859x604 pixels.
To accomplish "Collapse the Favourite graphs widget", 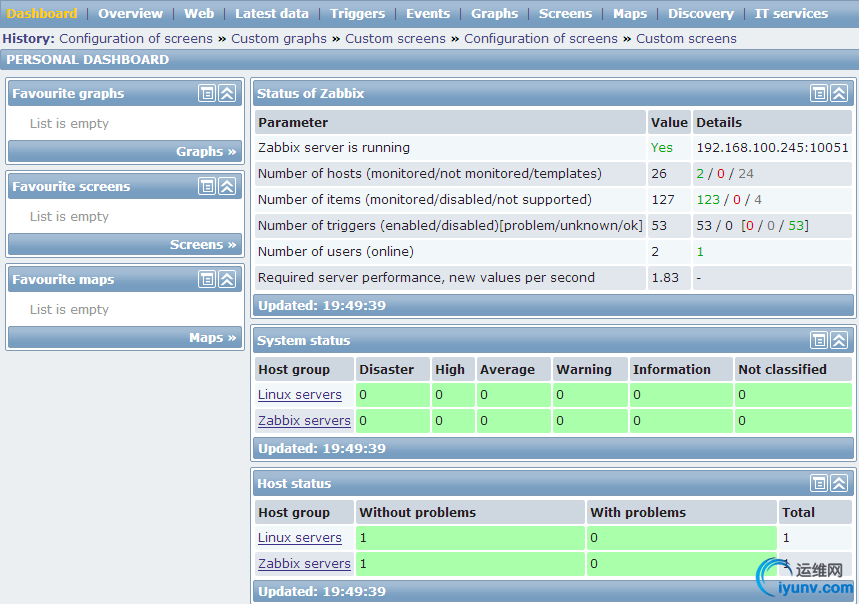I will pyautogui.click(x=227, y=94).
